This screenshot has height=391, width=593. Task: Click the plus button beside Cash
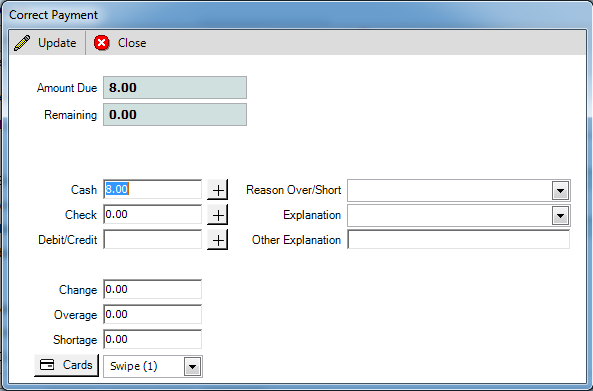(217, 189)
